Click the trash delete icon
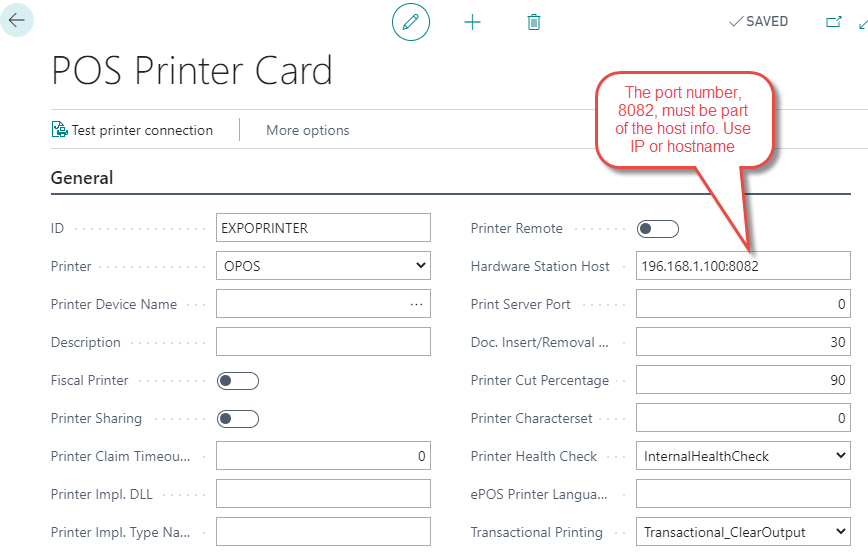 click(x=534, y=23)
